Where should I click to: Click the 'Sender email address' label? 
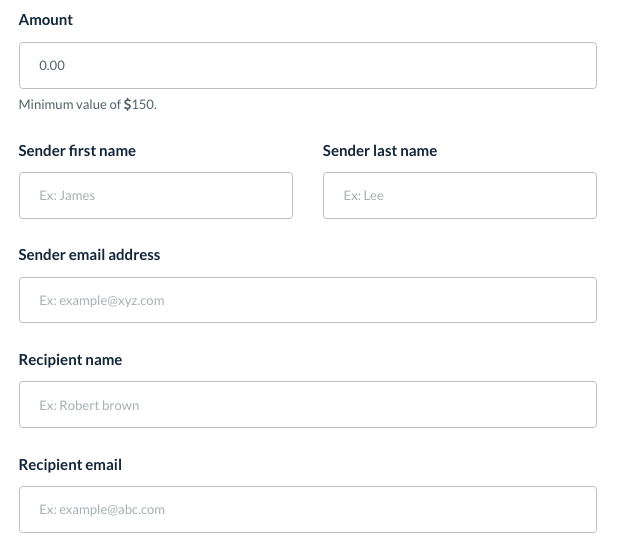pyautogui.click(x=89, y=255)
